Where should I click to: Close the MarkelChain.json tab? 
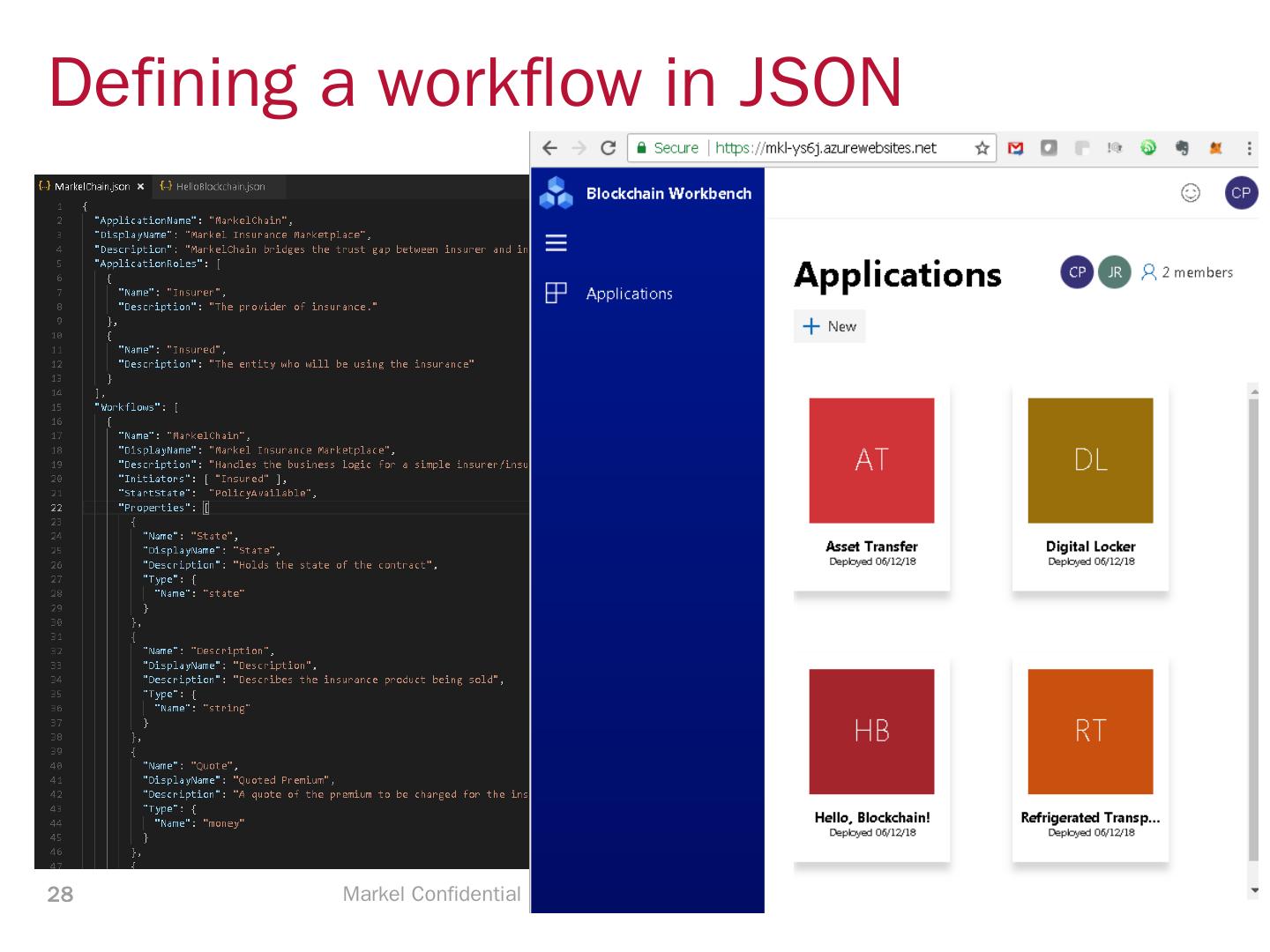pyautogui.click(x=140, y=187)
